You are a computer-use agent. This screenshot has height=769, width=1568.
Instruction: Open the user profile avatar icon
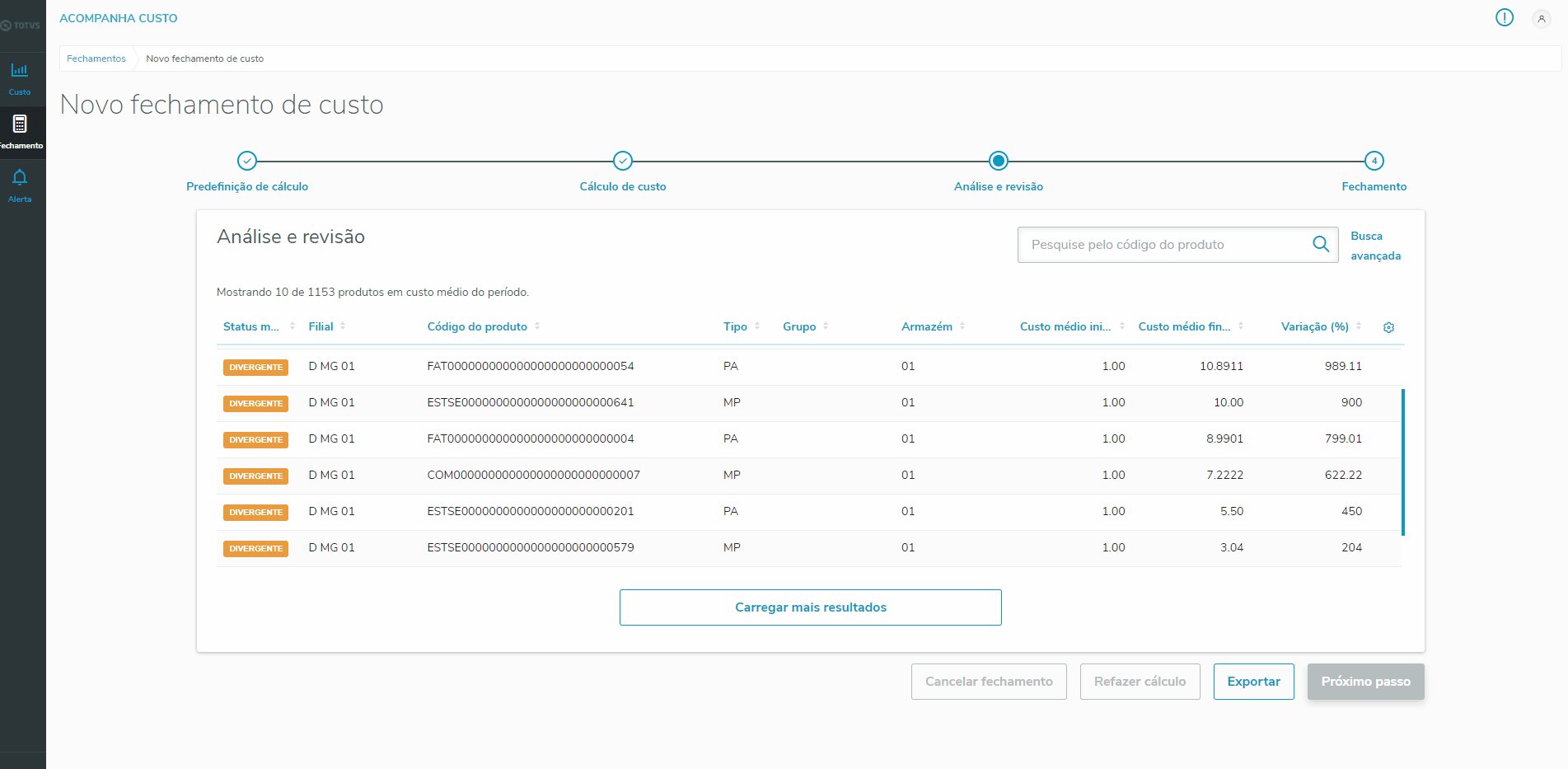1541,18
